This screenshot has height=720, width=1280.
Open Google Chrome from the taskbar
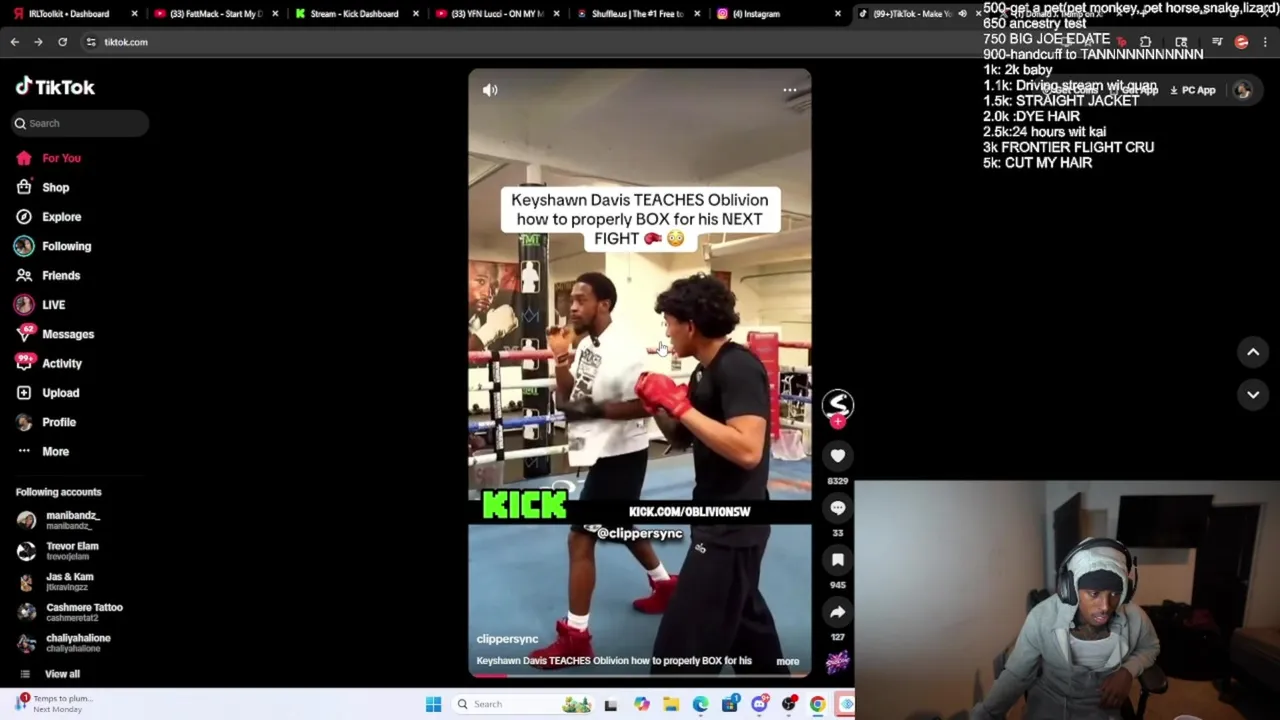pyautogui.click(x=818, y=704)
